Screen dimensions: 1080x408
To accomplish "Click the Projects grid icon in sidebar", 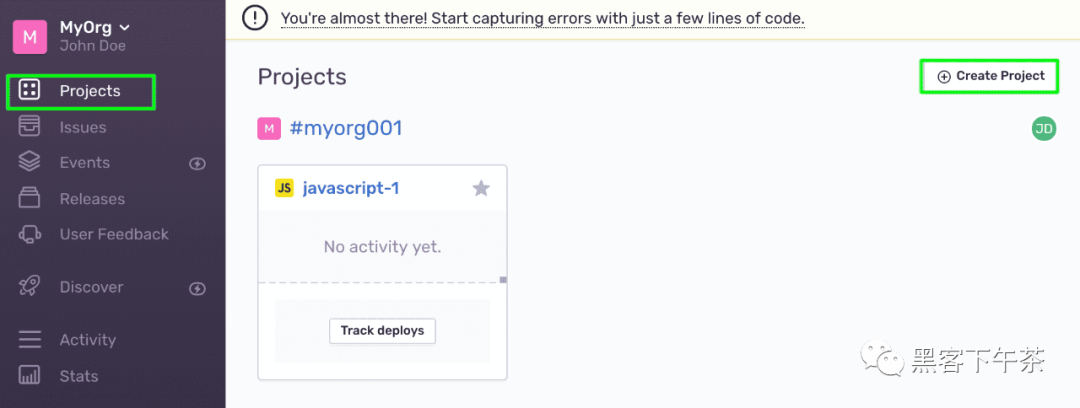I will (x=30, y=90).
